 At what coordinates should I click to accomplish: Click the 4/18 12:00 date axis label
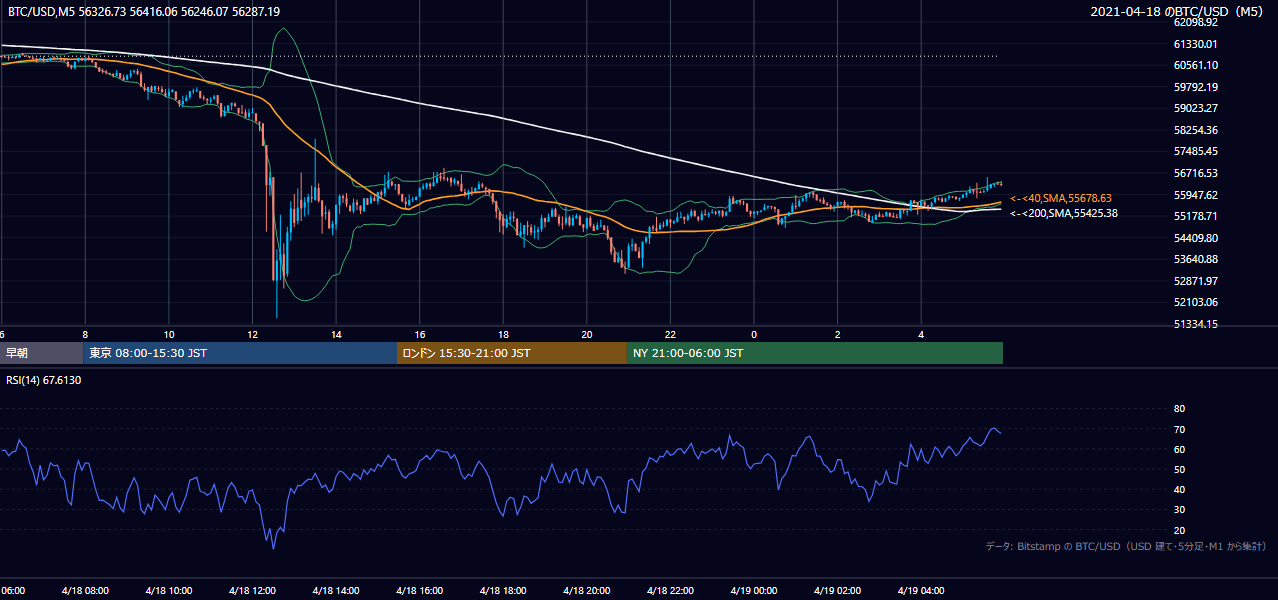tap(252, 591)
